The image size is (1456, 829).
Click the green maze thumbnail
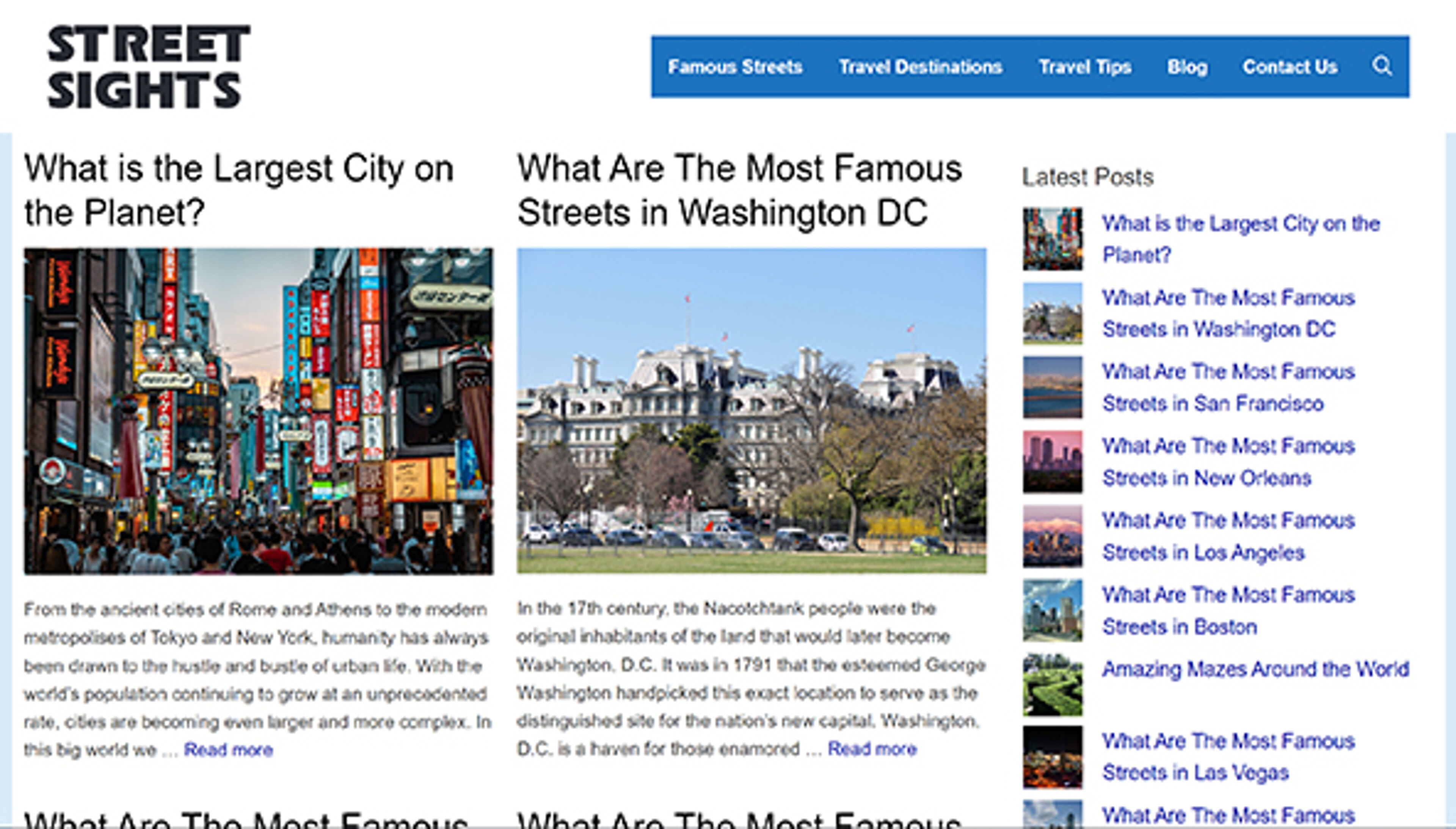coord(1052,685)
